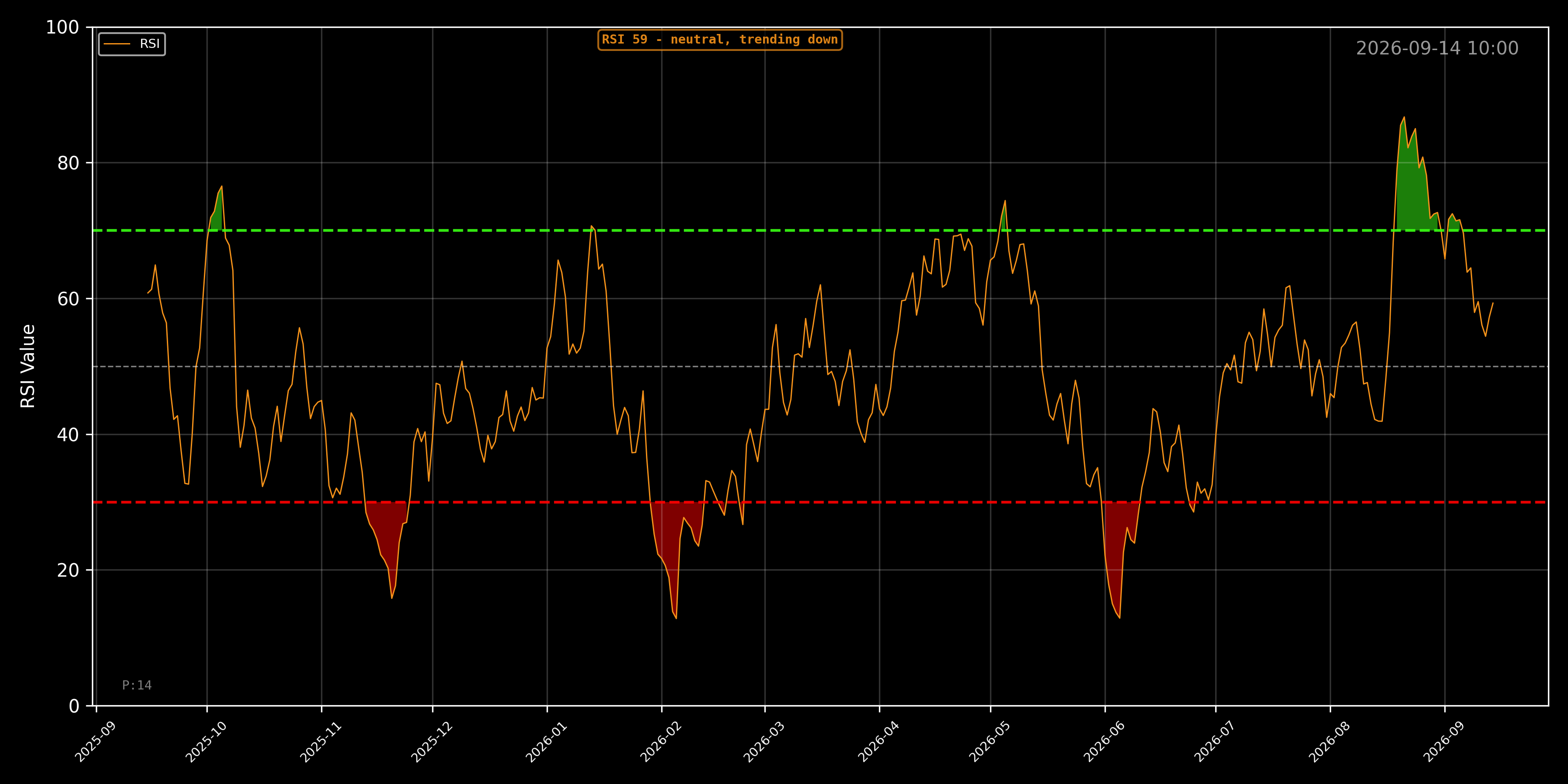Click the 2026-09-14 10:00 timestamp
Image resolution: width=1568 pixels, height=784 pixels.
point(1437,48)
